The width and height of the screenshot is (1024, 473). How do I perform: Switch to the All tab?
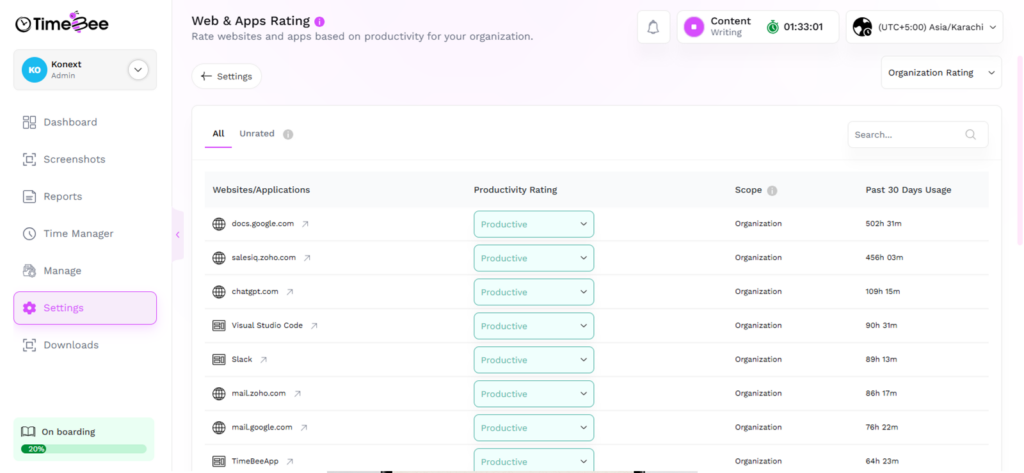[218, 134]
